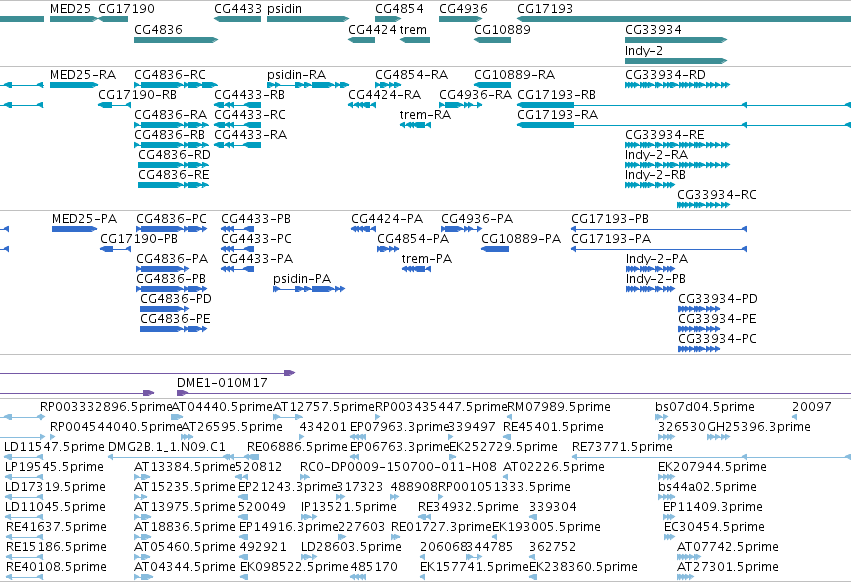851x582 pixels.
Task: Select the CG4936 gene label
Action: [463, 9]
